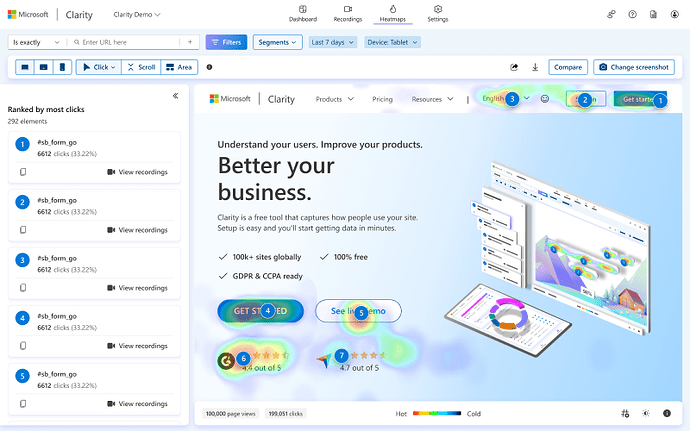
Task: View recordings for element rank 3
Action: pyautogui.click(x=137, y=287)
